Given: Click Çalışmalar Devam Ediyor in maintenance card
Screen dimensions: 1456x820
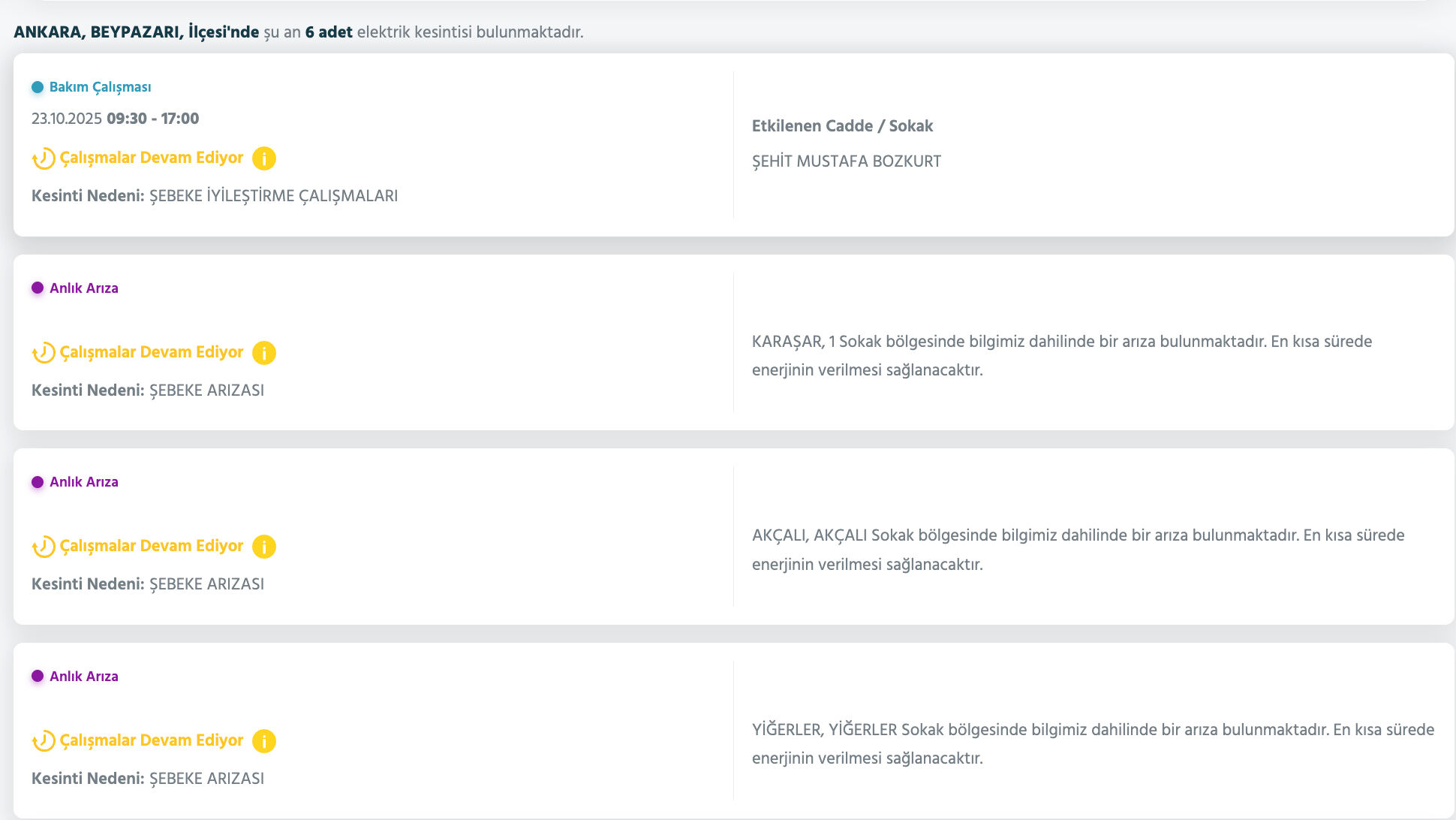Looking at the screenshot, I should 152,158.
